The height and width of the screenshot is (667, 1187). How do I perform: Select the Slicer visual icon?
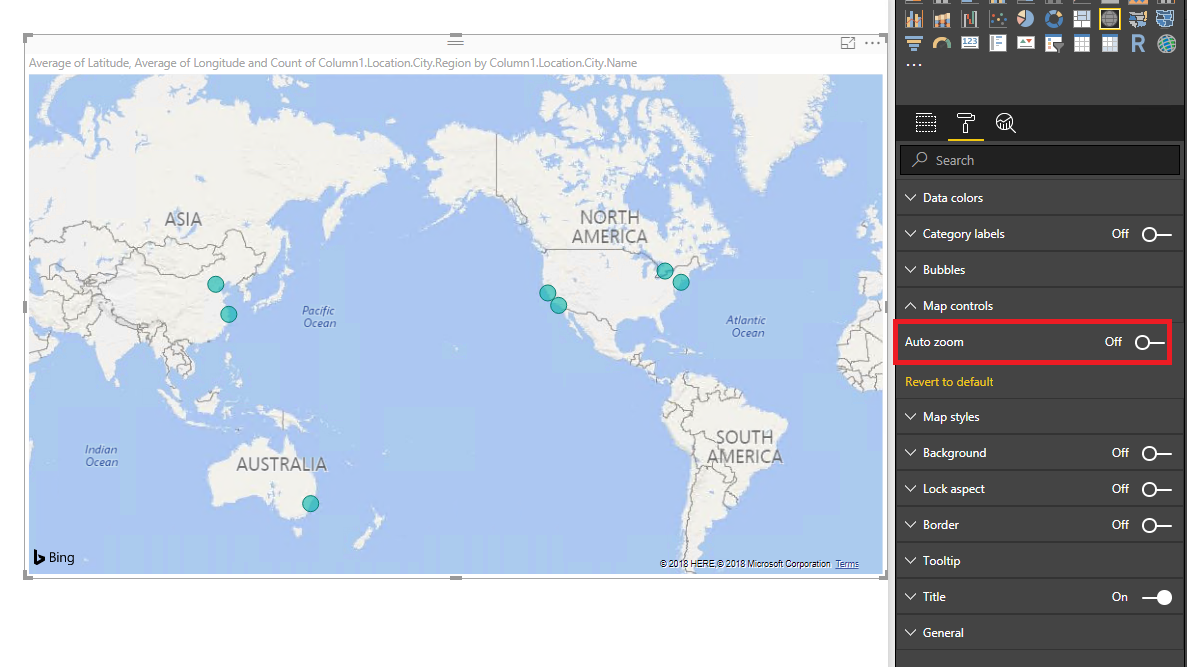(1054, 44)
